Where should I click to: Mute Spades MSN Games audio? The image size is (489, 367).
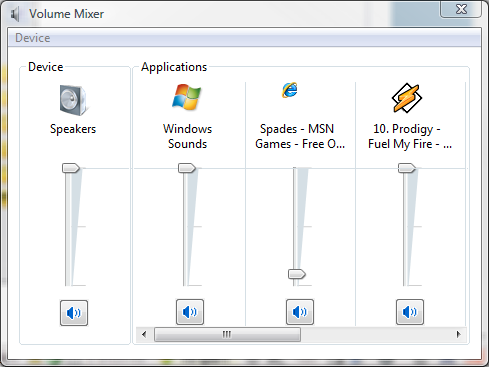300,312
